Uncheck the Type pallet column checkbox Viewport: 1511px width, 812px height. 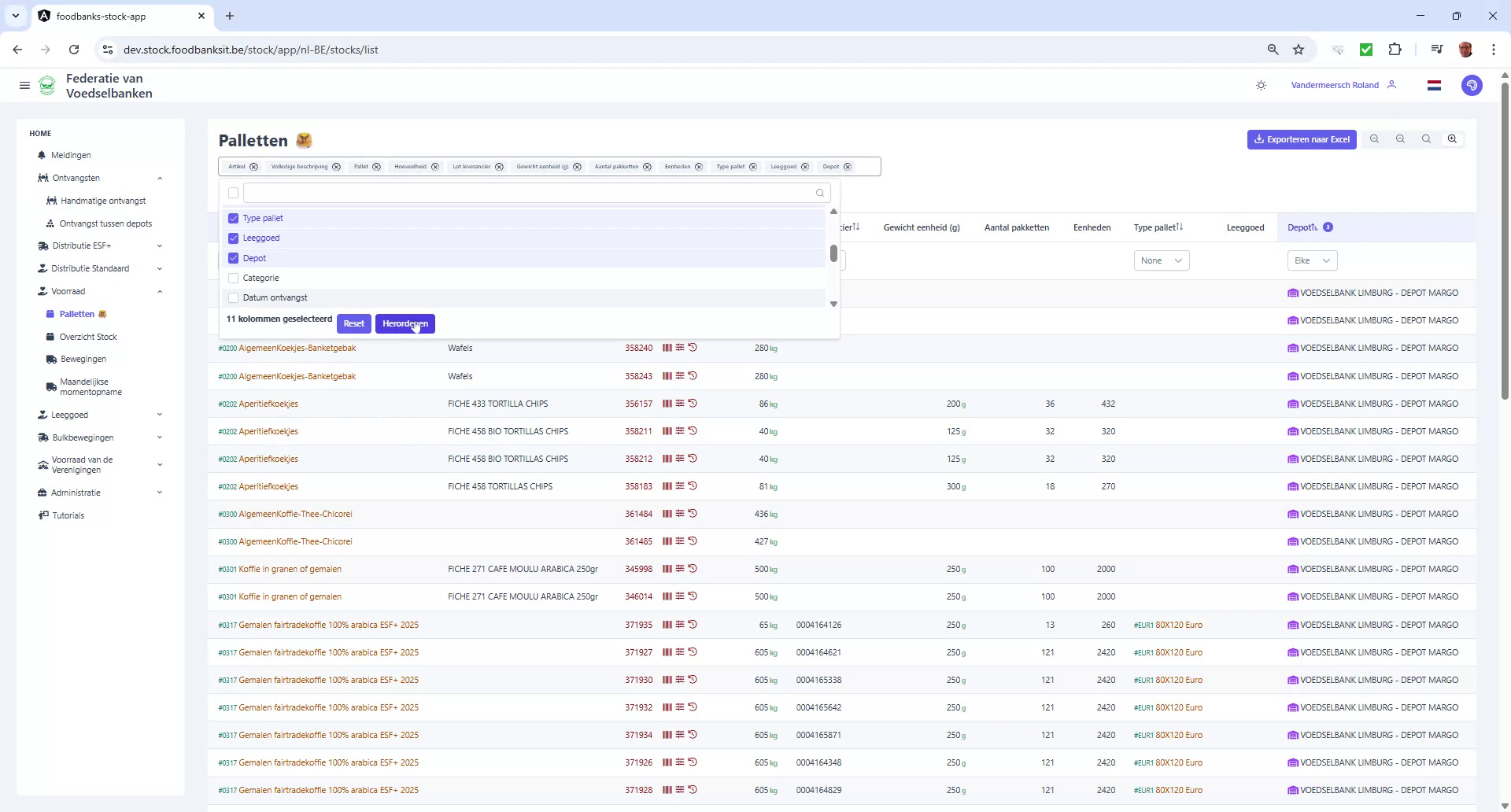(233, 218)
